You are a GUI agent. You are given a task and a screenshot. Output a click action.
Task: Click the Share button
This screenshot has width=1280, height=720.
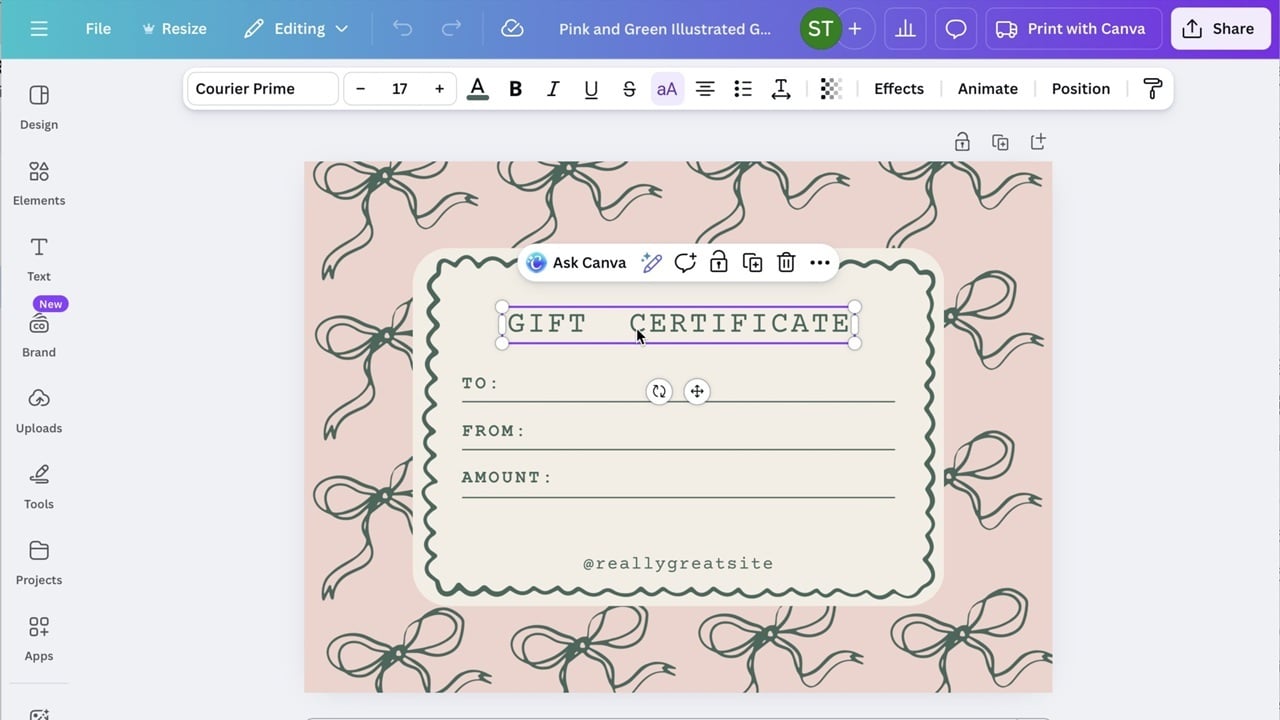pos(1220,29)
